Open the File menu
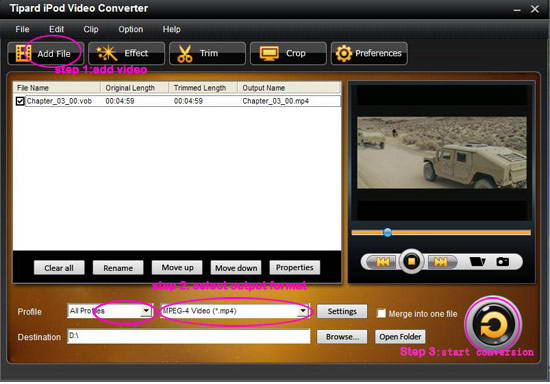This screenshot has height=384, width=550. pos(22,29)
